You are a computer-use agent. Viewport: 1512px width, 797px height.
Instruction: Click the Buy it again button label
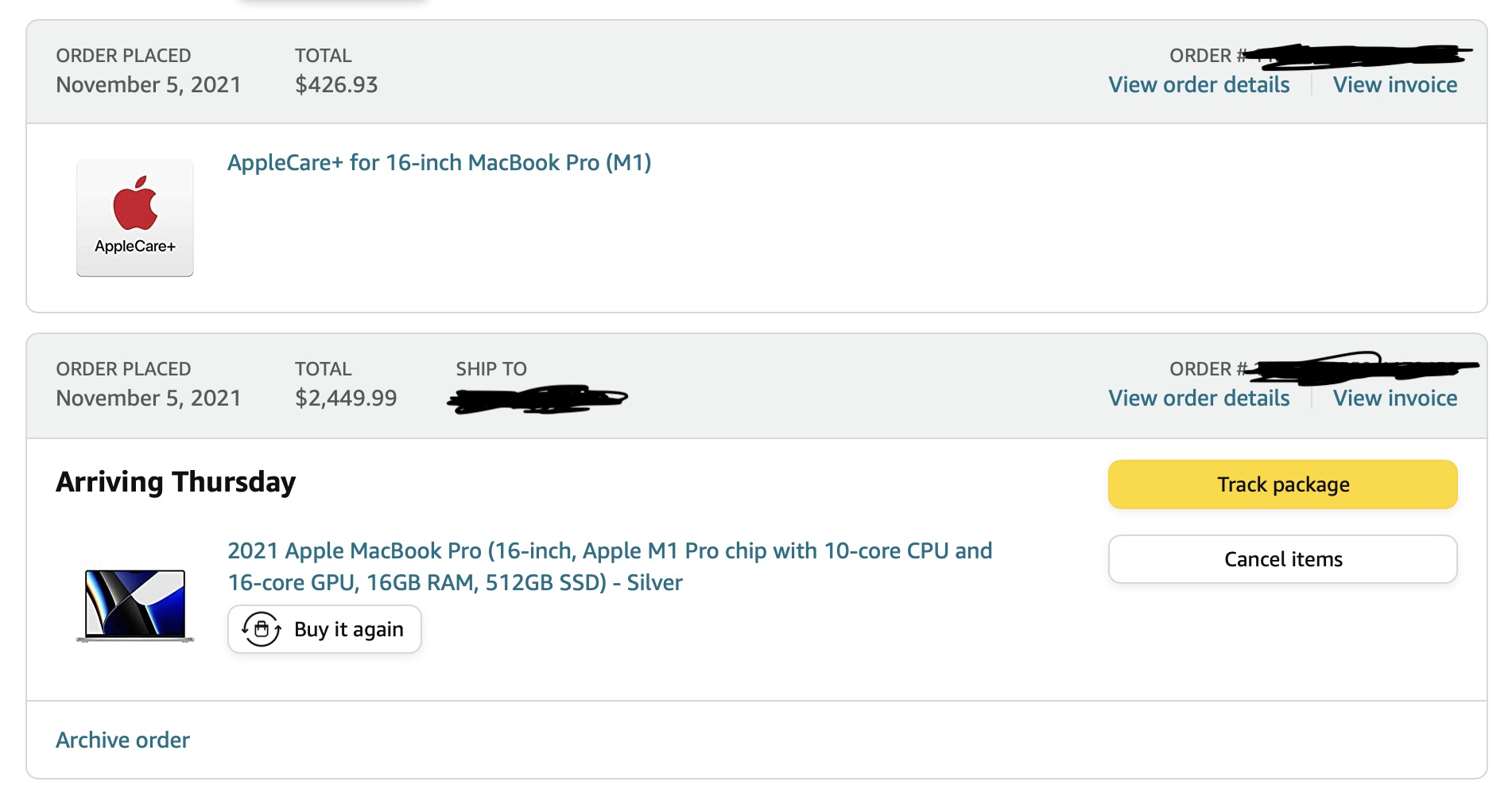348,629
